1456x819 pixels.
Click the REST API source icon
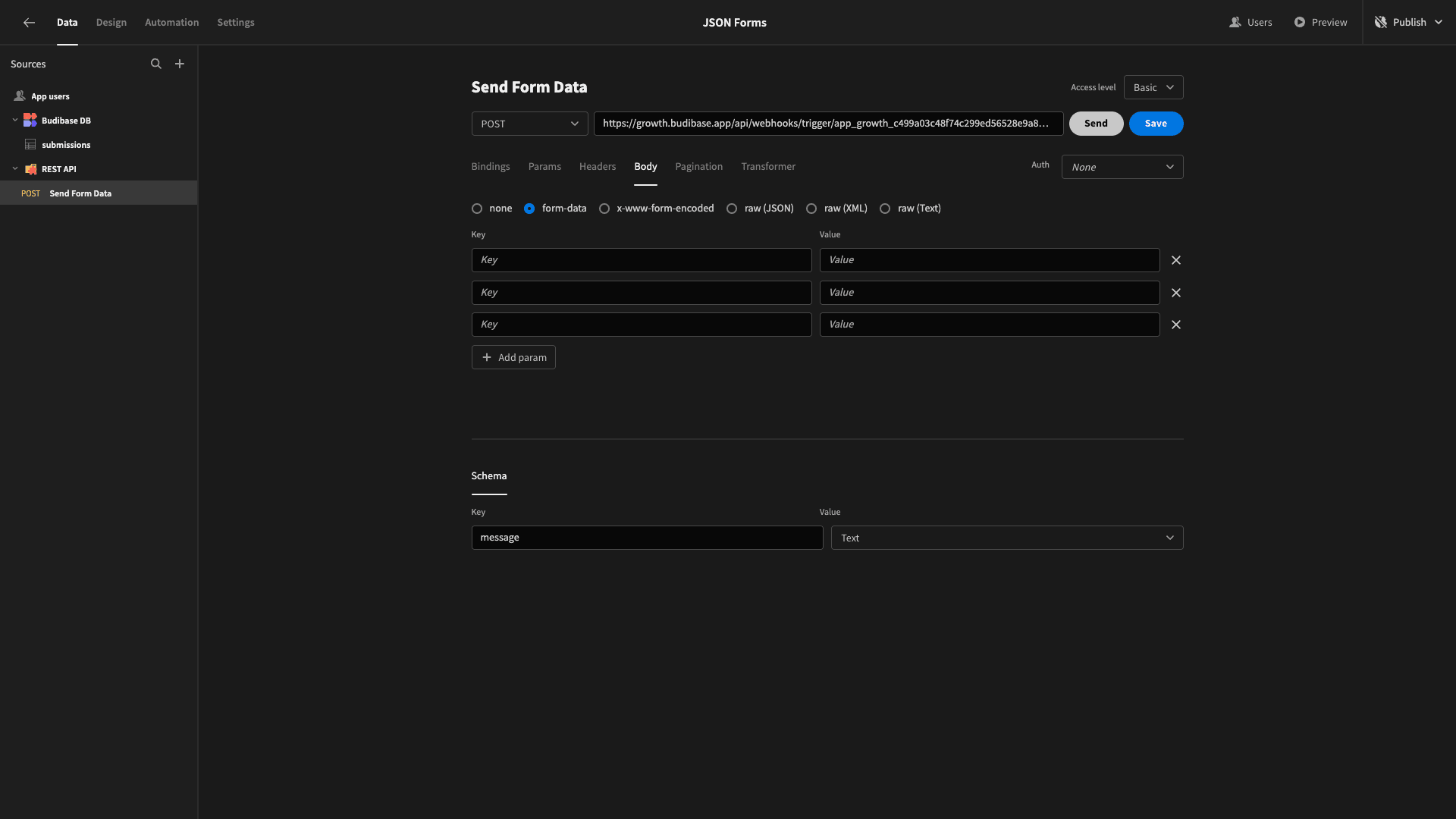pyautogui.click(x=30, y=169)
